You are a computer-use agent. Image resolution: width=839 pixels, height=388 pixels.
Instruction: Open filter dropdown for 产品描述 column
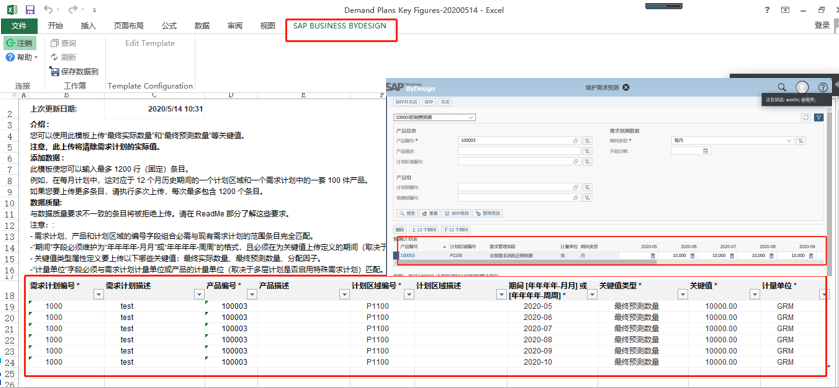pos(344,294)
